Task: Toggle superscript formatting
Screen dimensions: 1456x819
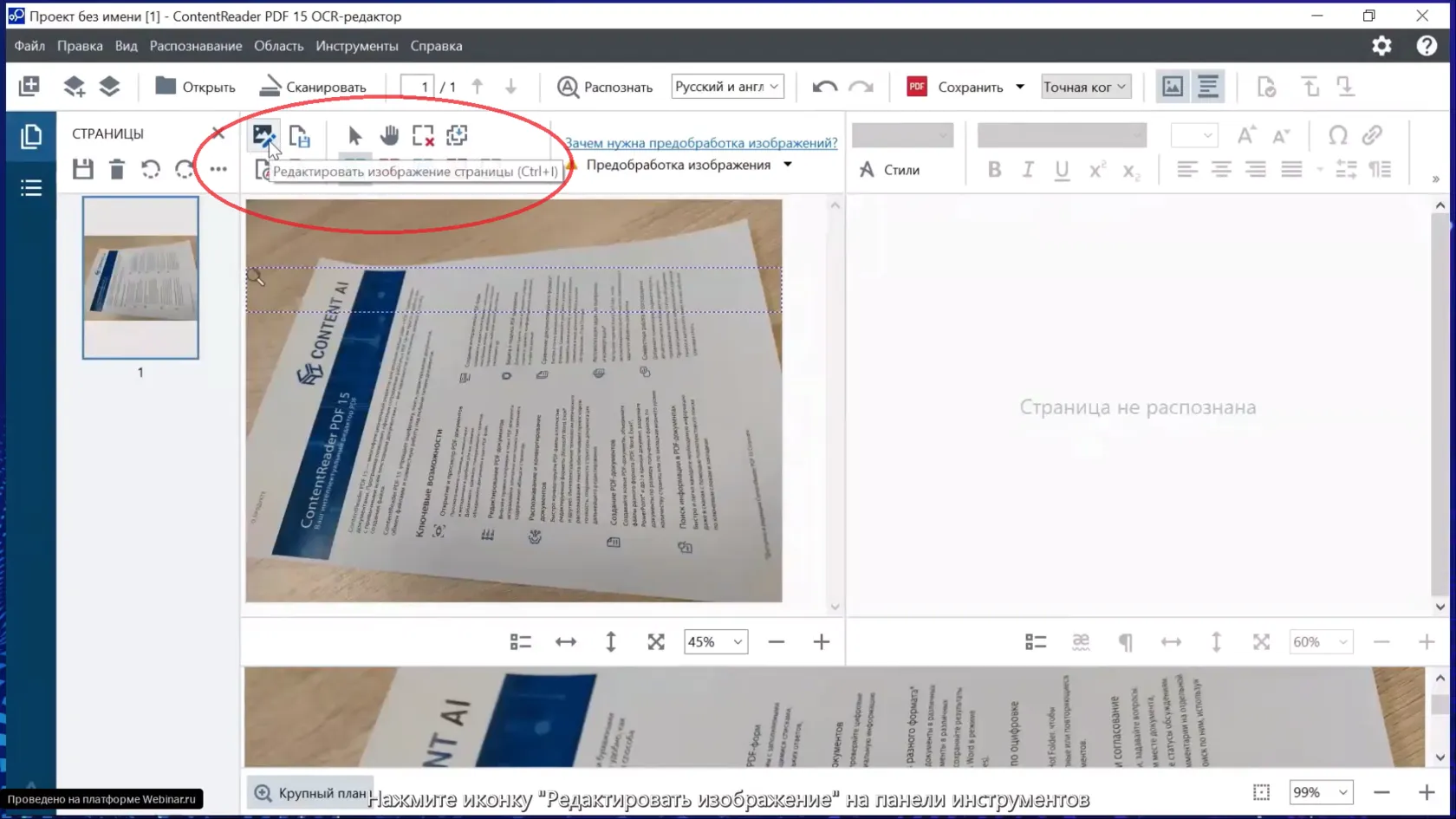Action: [x=1097, y=170]
